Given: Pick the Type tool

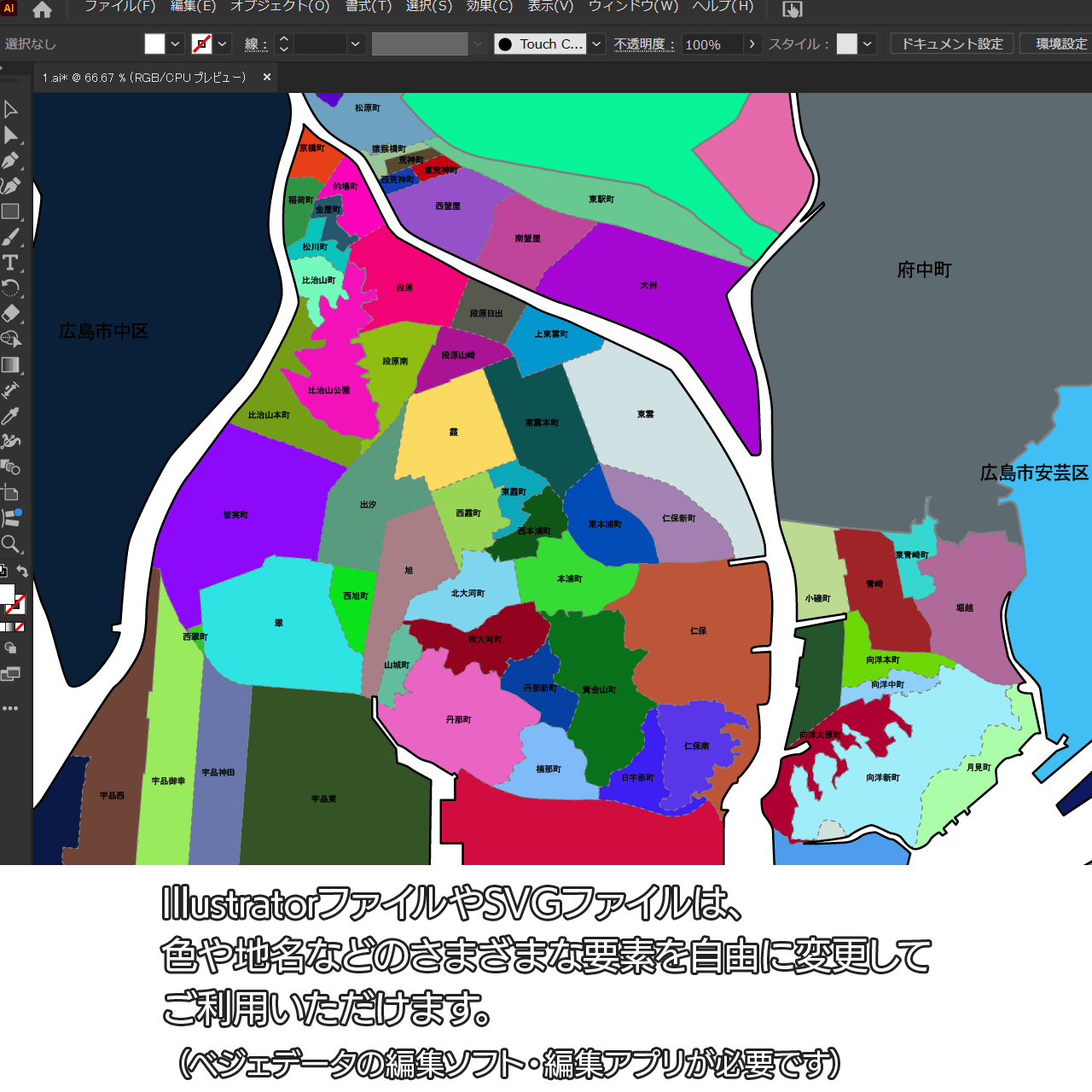Looking at the screenshot, I should (11, 263).
